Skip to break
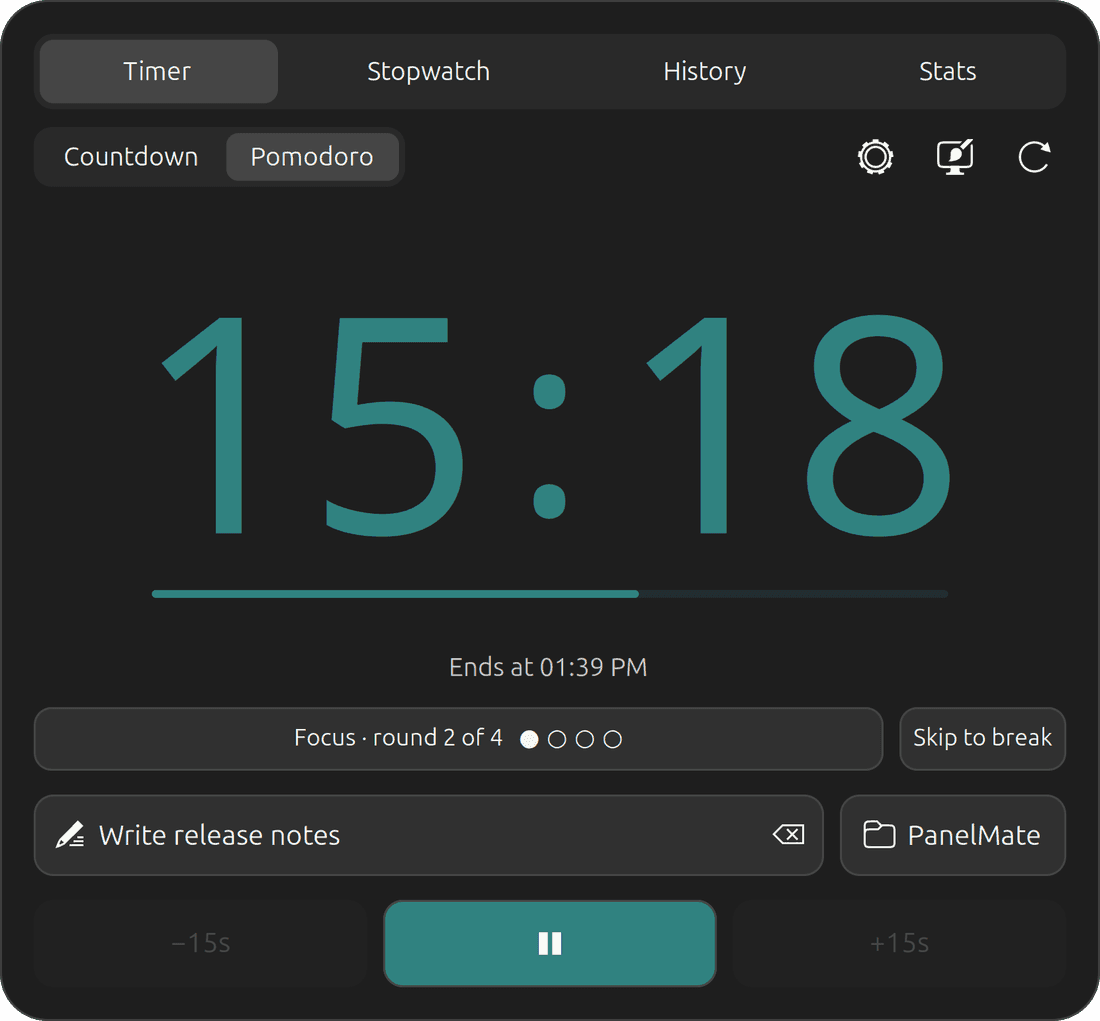1100x1021 pixels. click(x=982, y=738)
